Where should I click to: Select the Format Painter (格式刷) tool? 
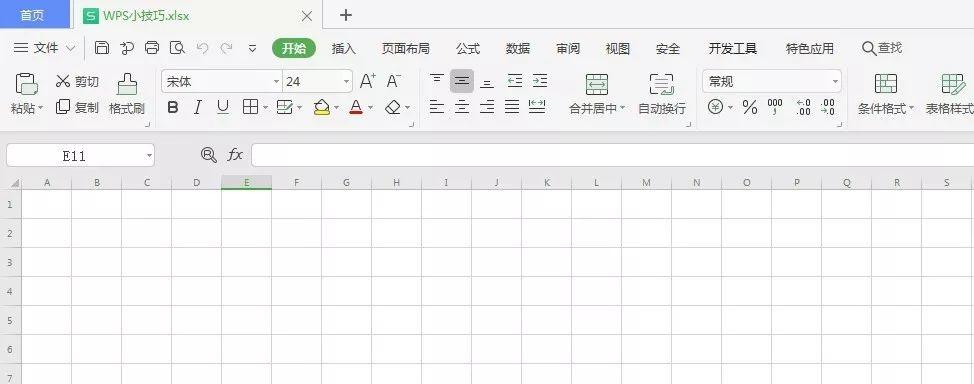(x=127, y=94)
